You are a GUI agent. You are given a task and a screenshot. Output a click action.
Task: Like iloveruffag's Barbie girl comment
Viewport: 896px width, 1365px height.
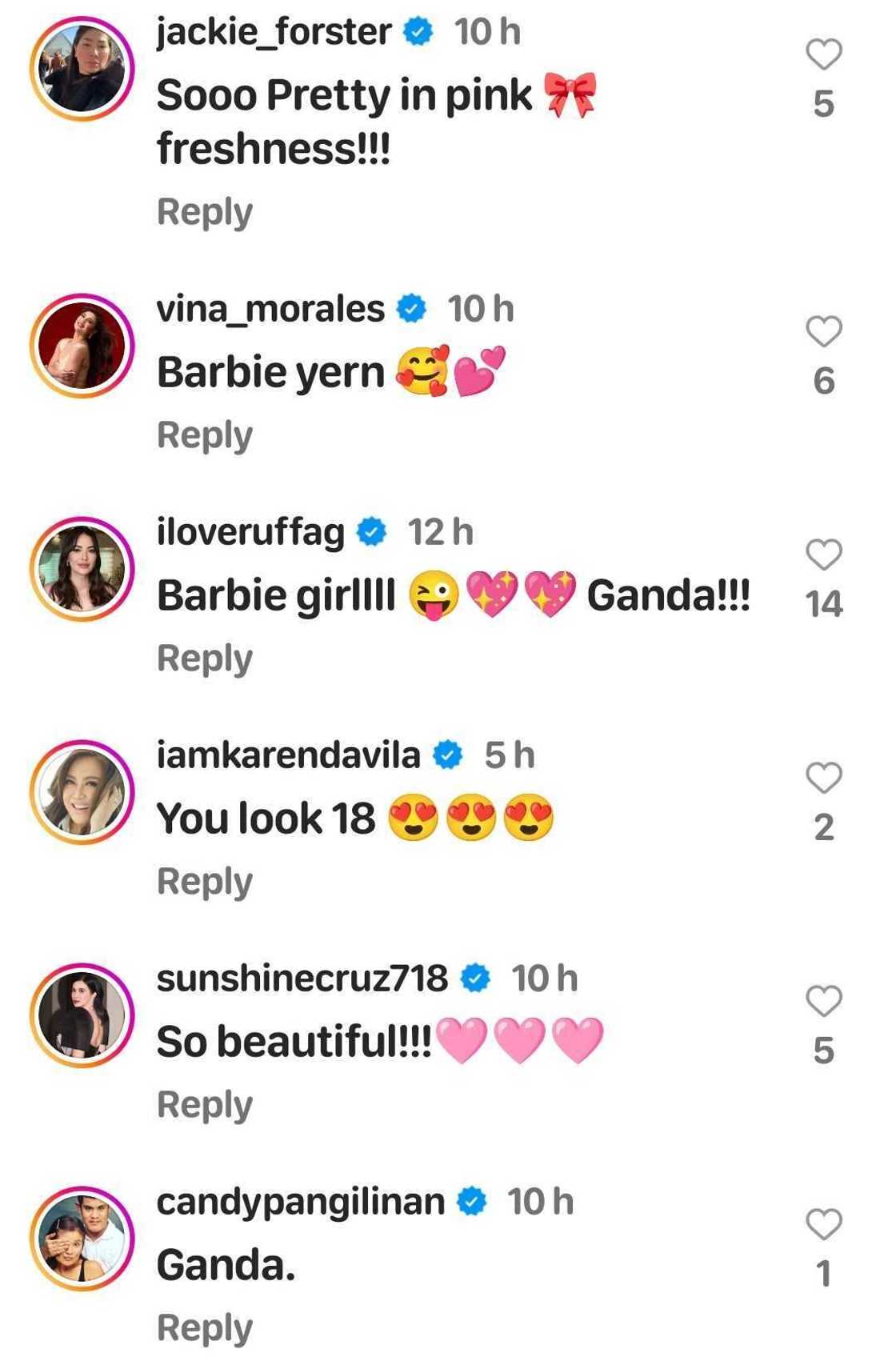(x=823, y=554)
